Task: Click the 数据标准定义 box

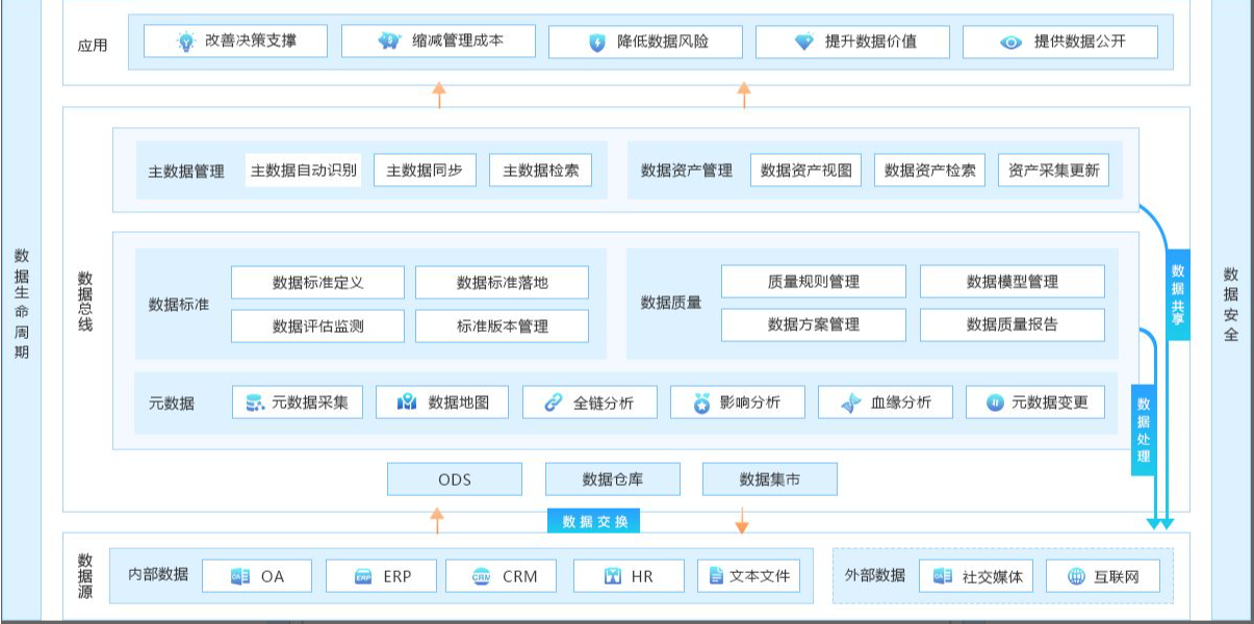Action: click(318, 282)
